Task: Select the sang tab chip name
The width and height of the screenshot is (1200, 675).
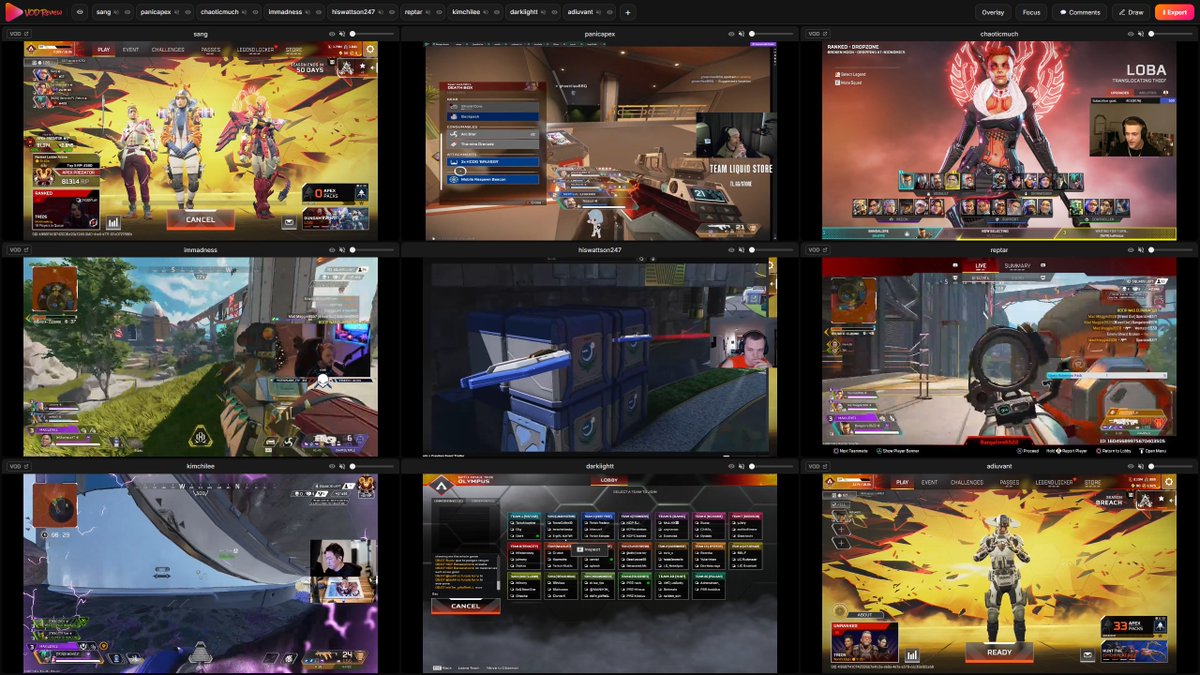Action: pyautogui.click(x=103, y=12)
